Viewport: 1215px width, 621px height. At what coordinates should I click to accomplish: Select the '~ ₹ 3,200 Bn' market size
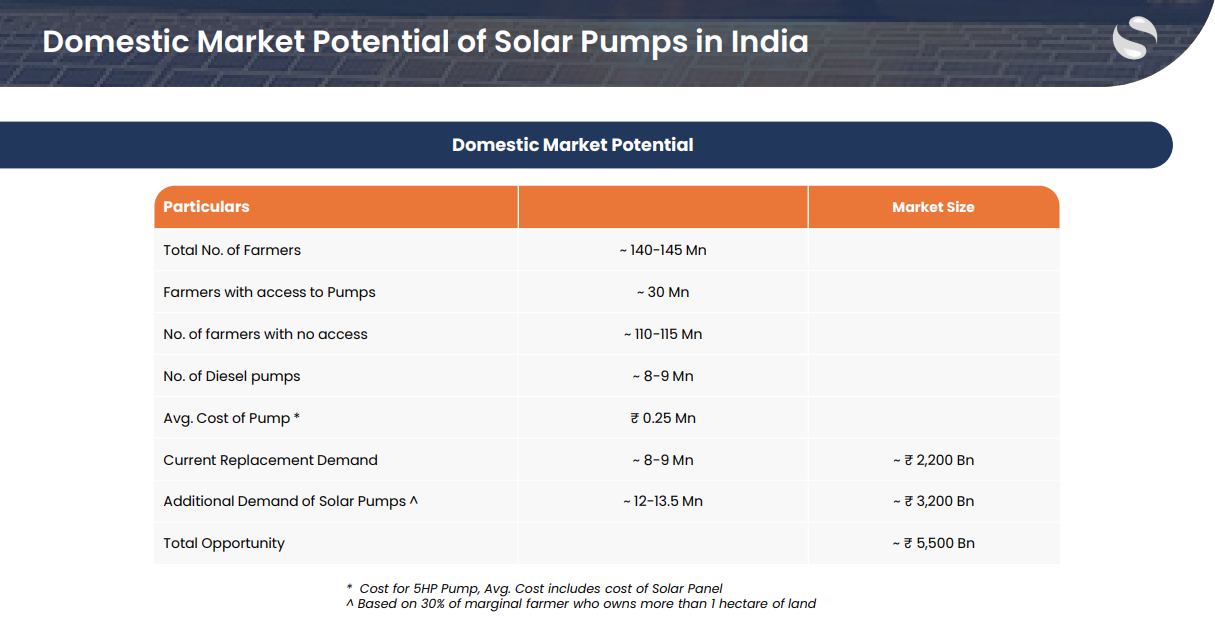[x=933, y=501]
